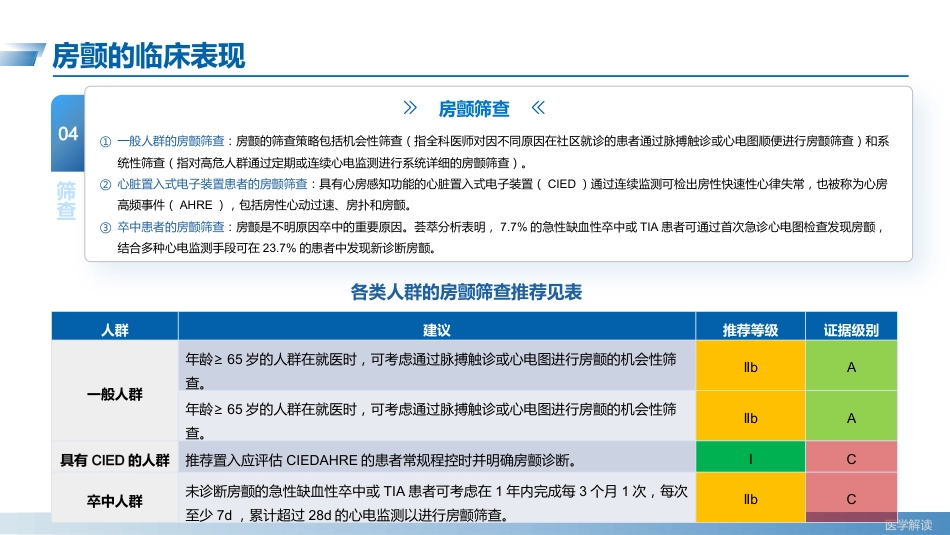Image resolution: width=950 pixels, height=535 pixels.
Task: Click the 7.7% figure in paragraph ③
Action: coord(513,227)
